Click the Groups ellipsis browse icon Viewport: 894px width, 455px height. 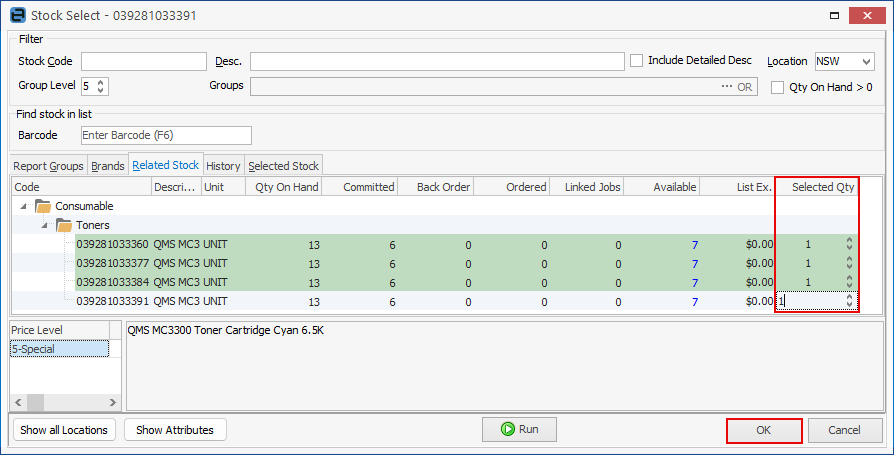[727, 87]
